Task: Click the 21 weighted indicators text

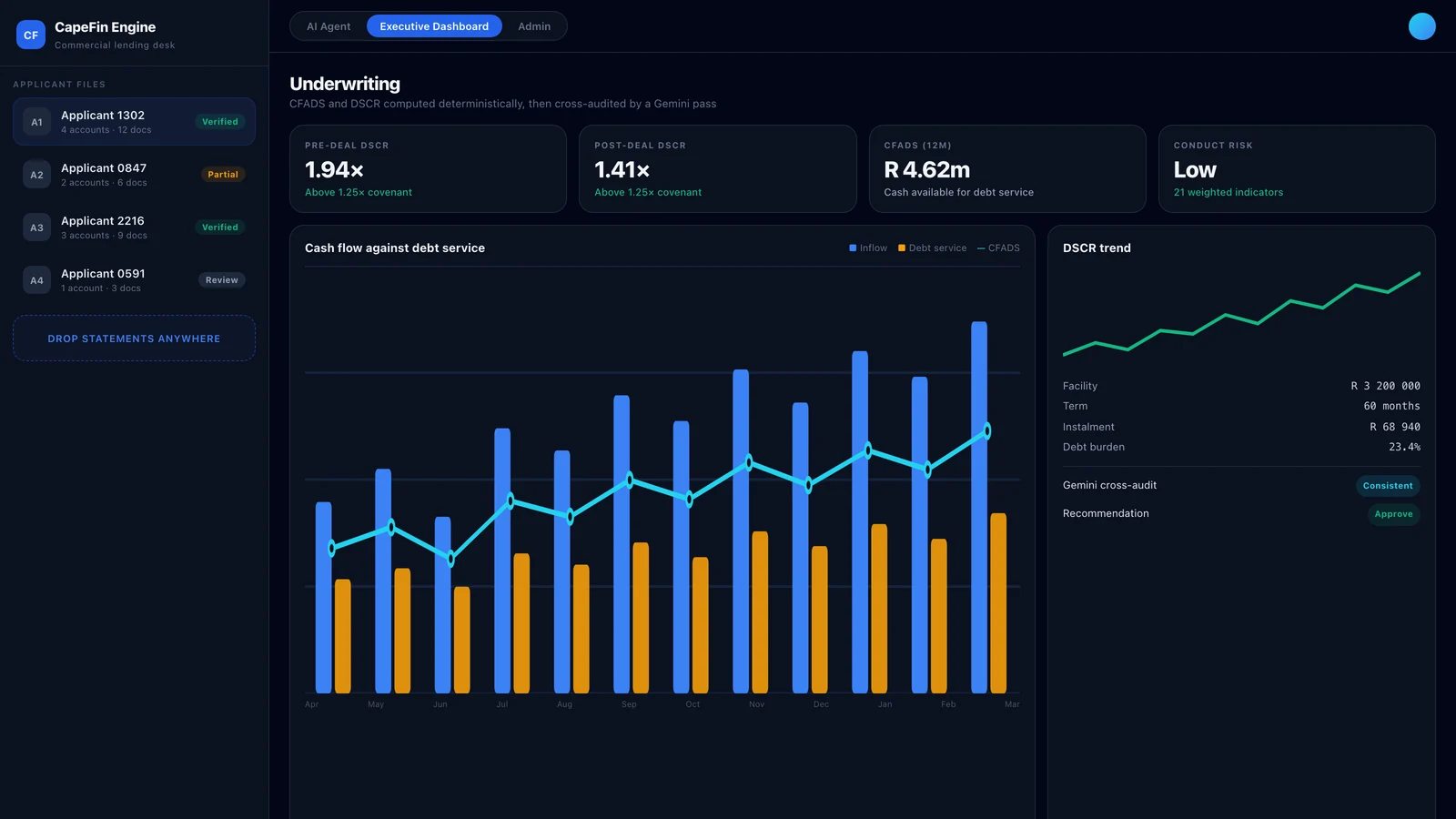Action: (1228, 192)
